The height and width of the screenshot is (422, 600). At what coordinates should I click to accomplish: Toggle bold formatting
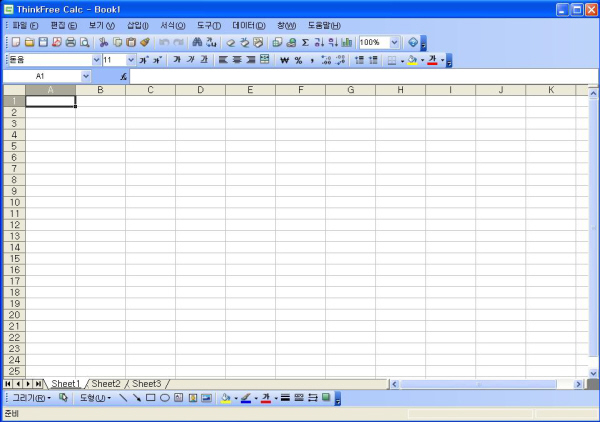[176, 60]
